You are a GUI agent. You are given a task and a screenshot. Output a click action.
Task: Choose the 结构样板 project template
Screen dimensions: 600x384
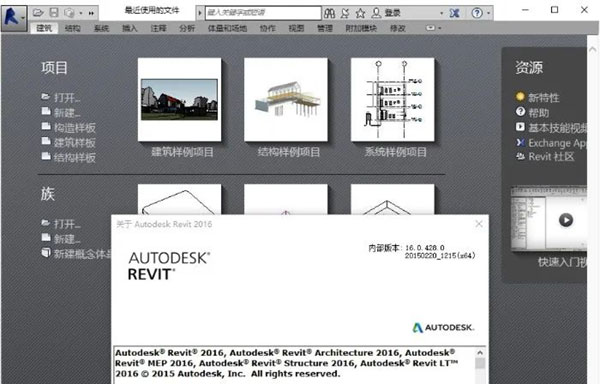click(x=75, y=157)
